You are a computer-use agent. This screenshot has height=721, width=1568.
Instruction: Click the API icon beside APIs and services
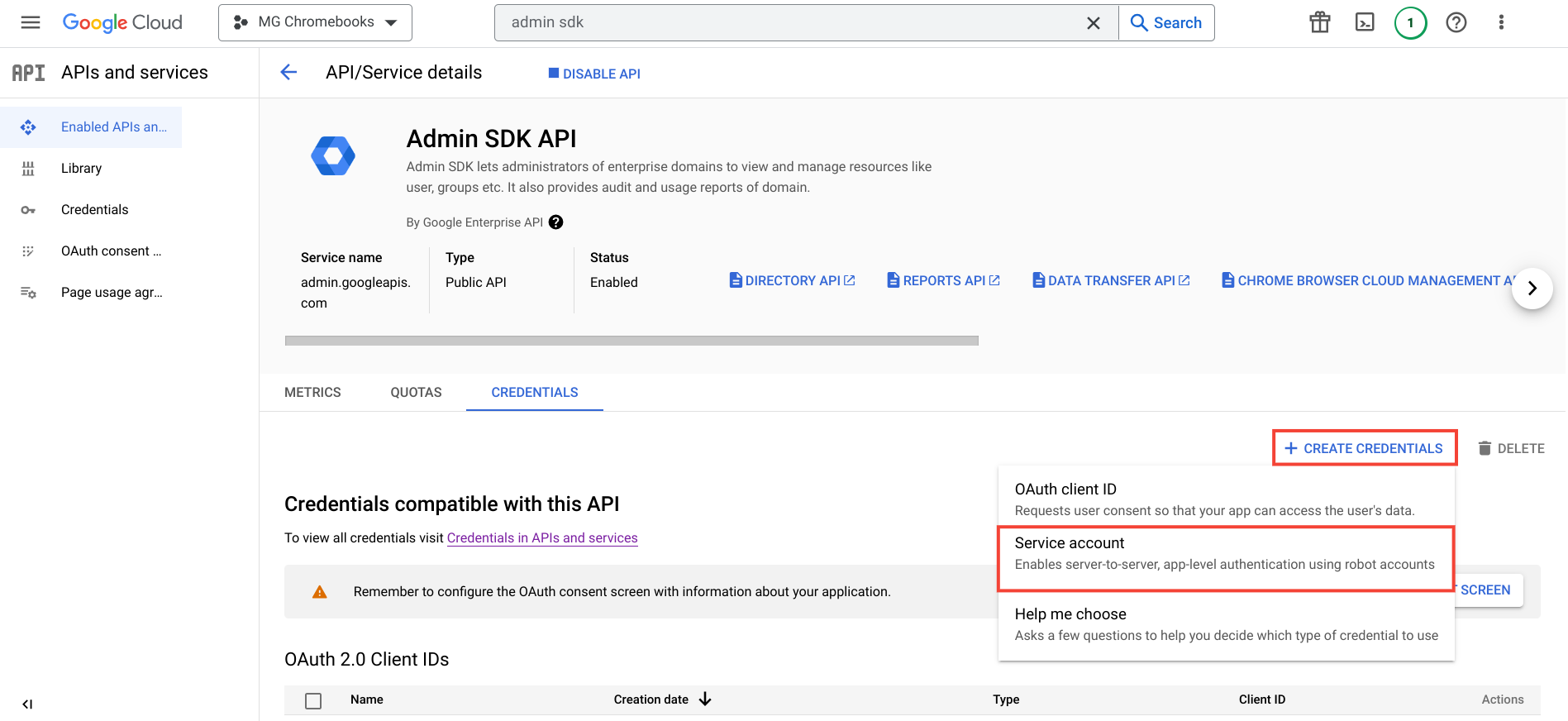(x=29, y=73)
